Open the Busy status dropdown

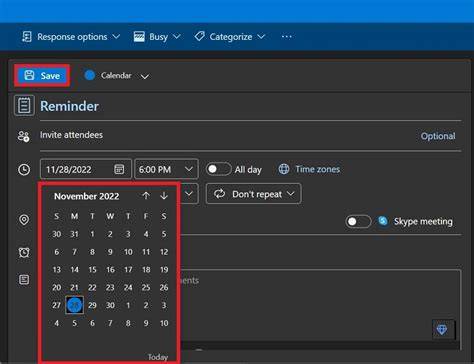[x=157, y=37]
